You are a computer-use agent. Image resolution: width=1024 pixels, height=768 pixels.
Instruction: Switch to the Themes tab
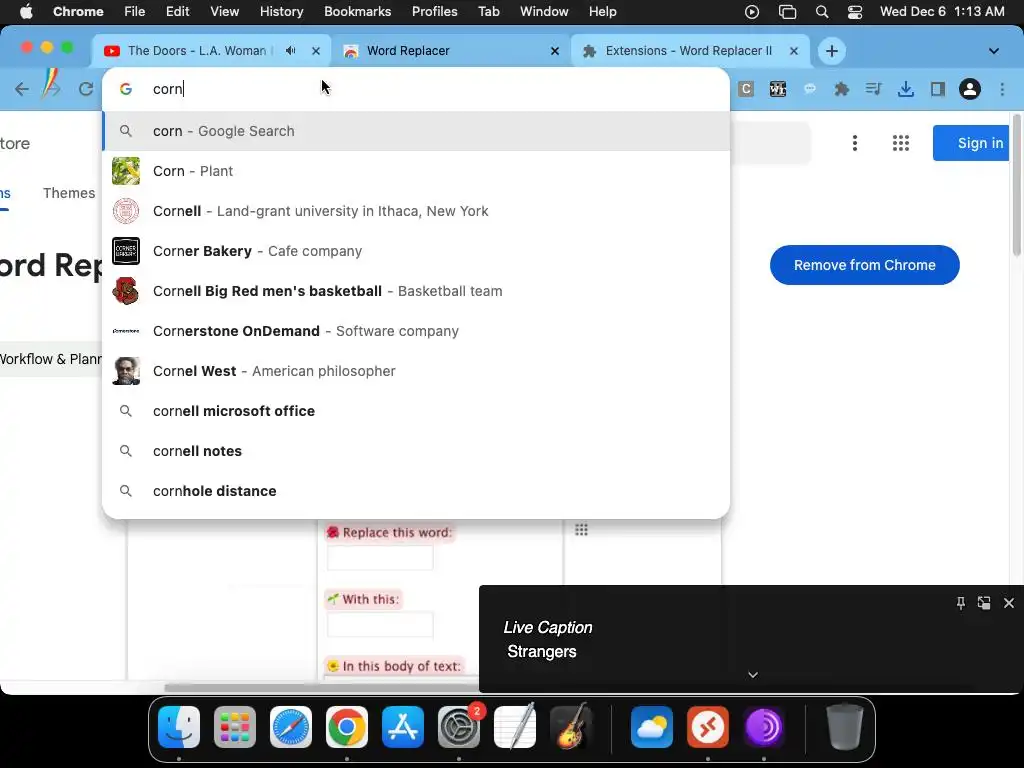point(69,193)
